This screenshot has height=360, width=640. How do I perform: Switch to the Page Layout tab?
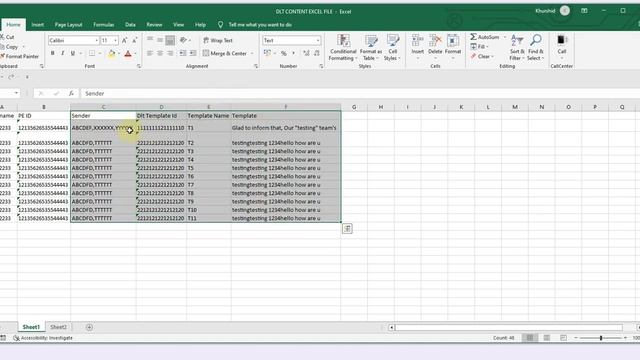(68, 24)
